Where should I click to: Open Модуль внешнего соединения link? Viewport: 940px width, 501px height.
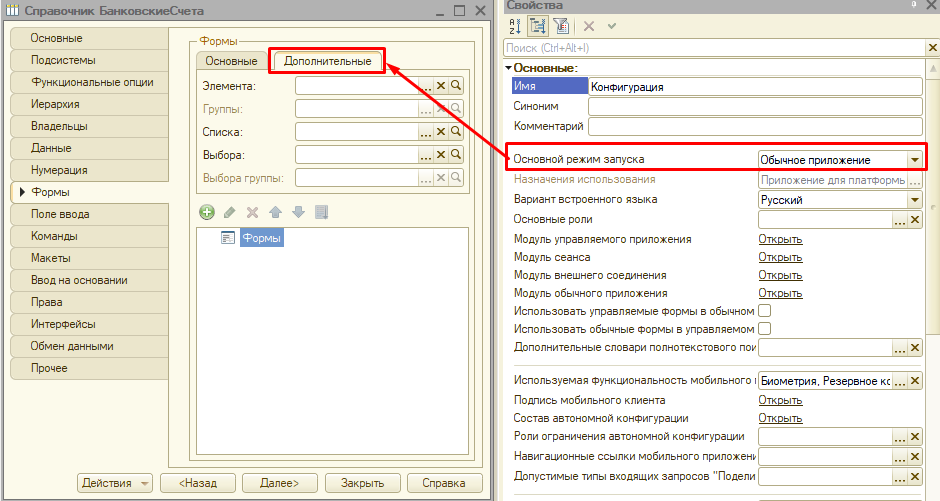pos(780,275)
